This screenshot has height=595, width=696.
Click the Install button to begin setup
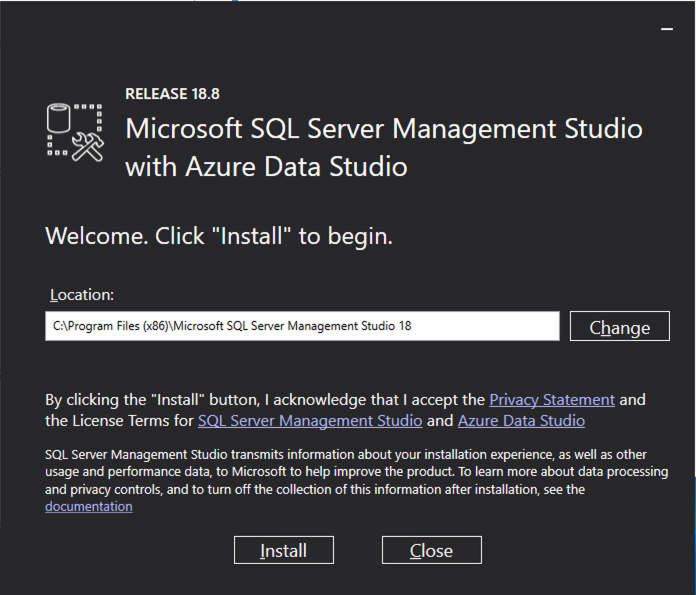pyautogui.click(x=284, y=550)
